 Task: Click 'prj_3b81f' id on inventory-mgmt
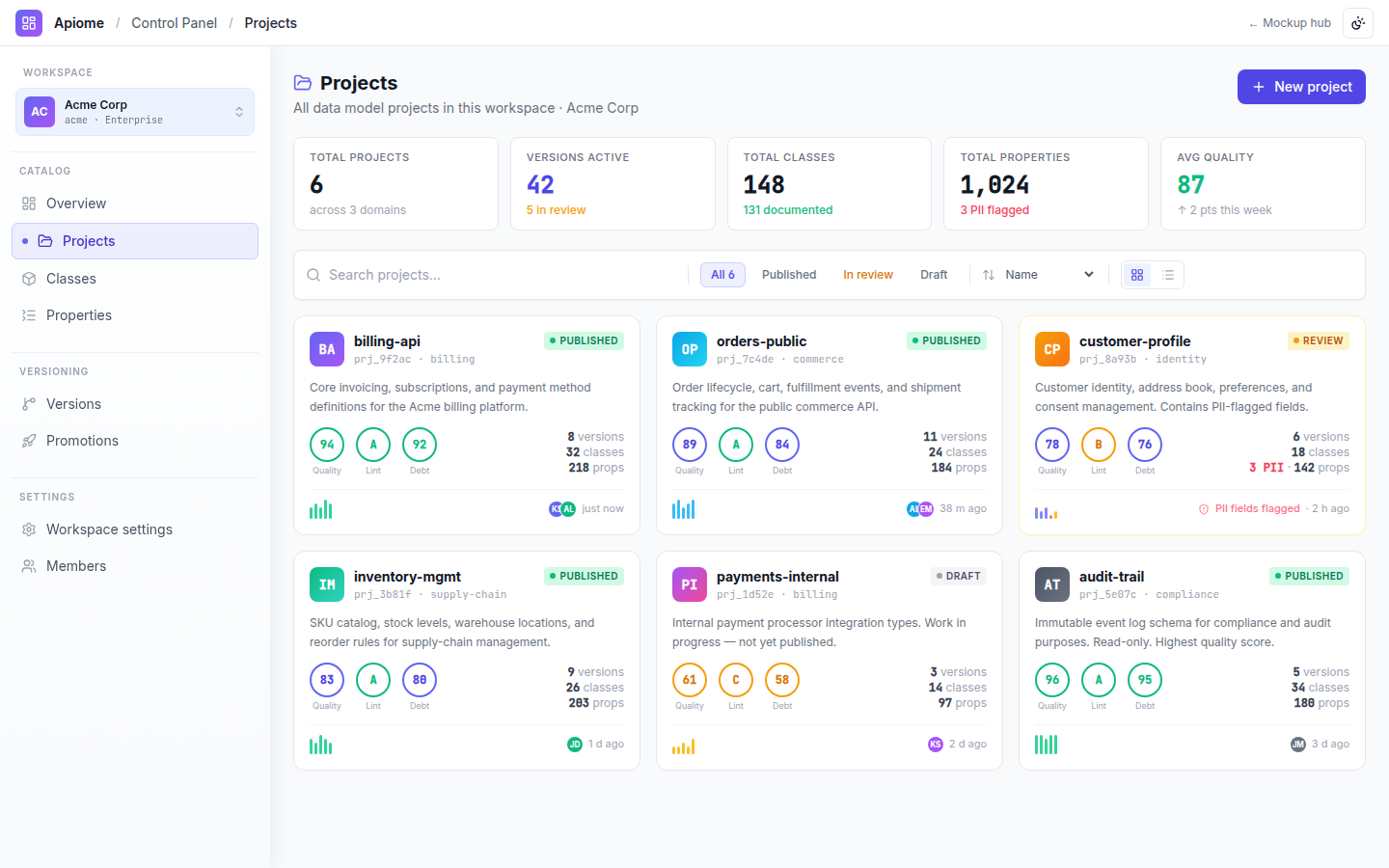coord(382,595)
